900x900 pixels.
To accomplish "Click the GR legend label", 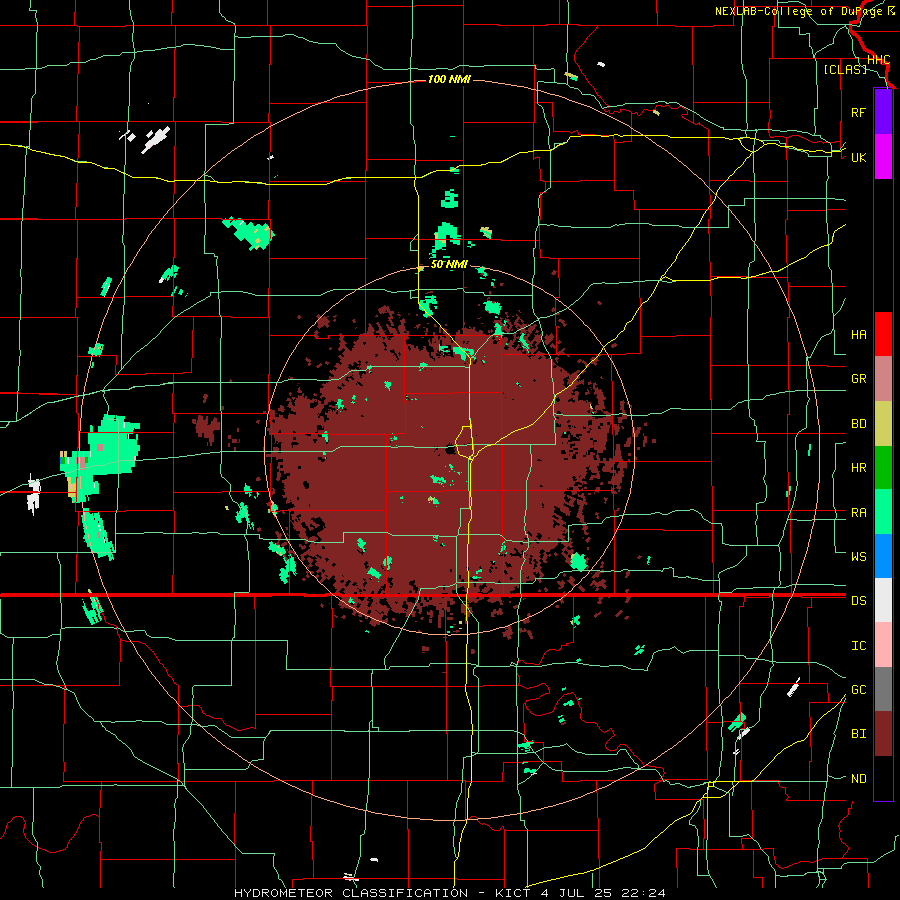I will click(858, 379).
